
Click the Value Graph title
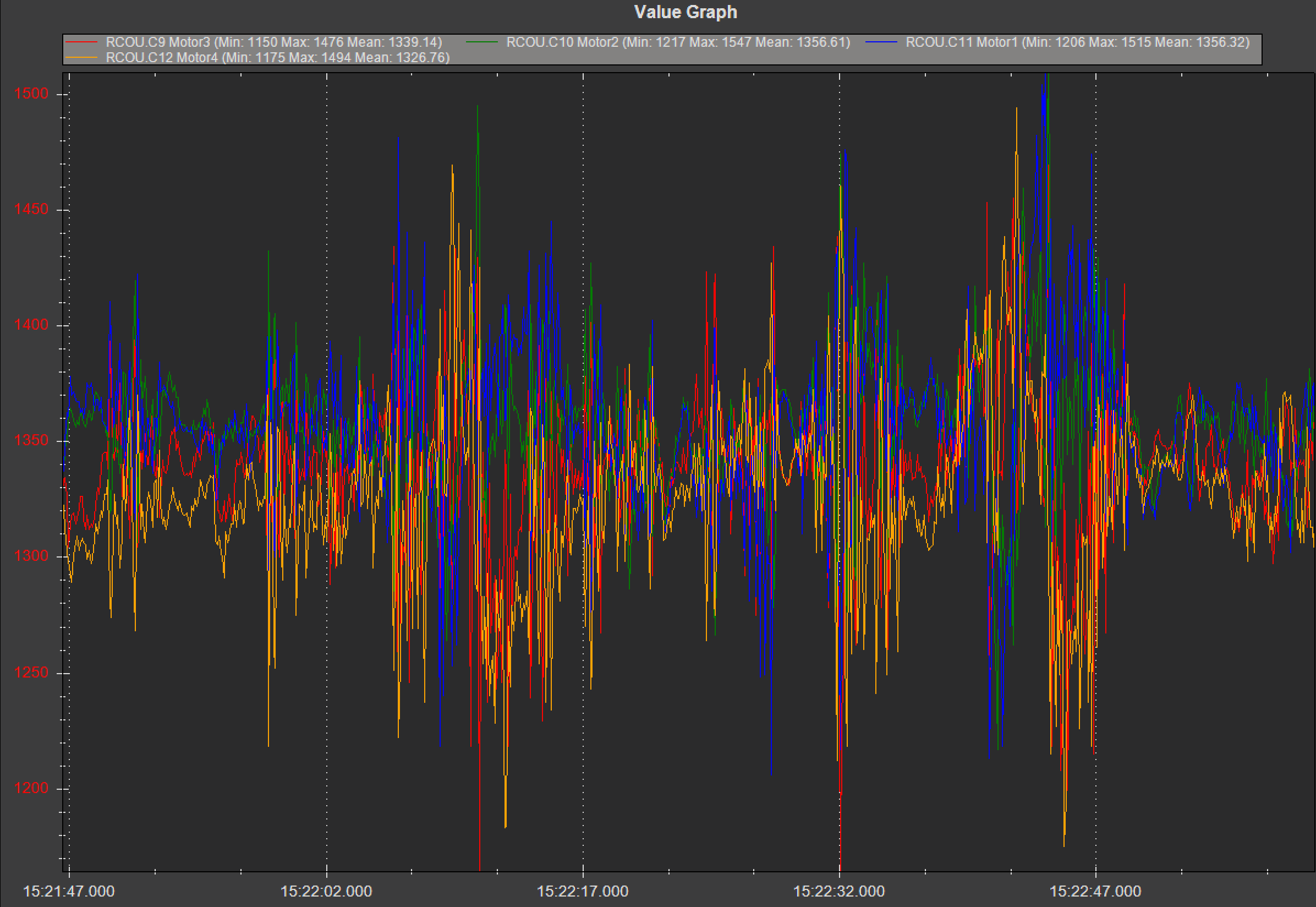pos(685,12)
